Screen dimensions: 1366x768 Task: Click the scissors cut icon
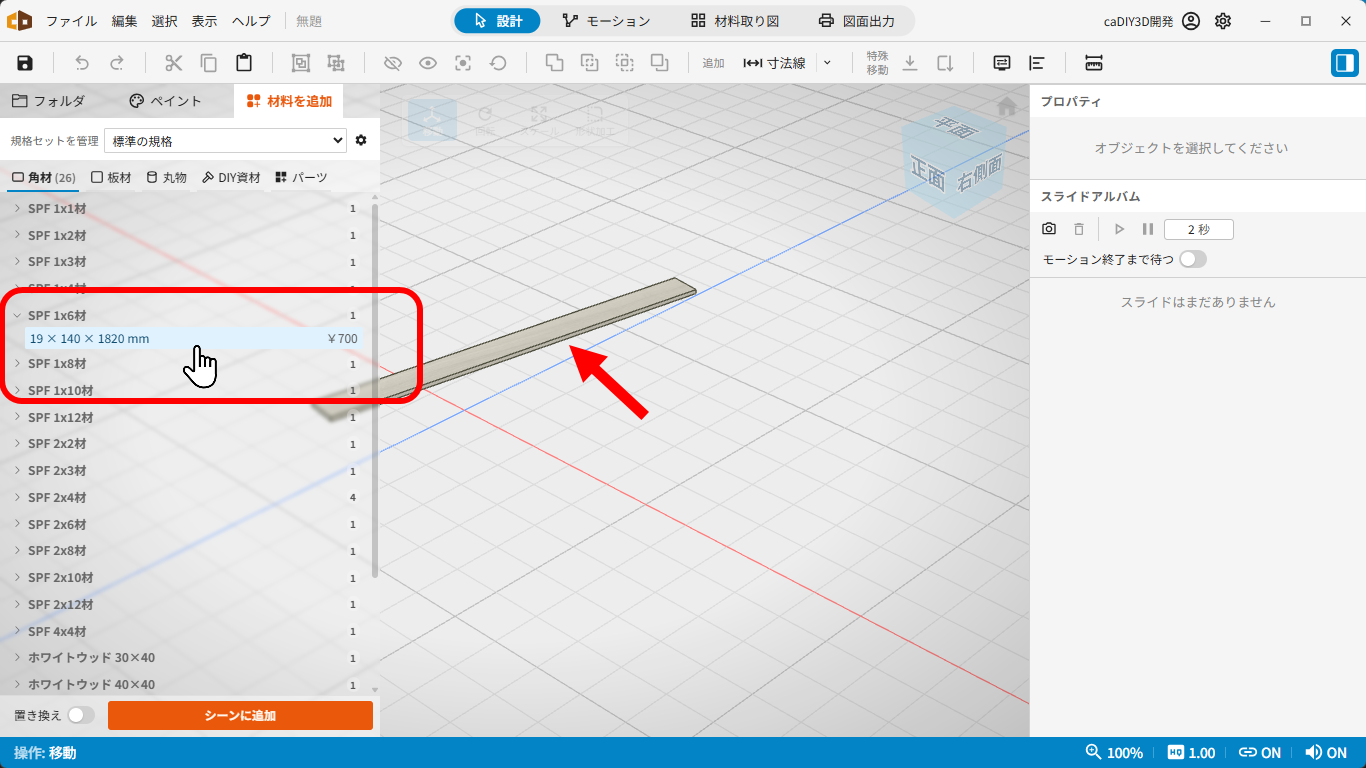[174, 63]
